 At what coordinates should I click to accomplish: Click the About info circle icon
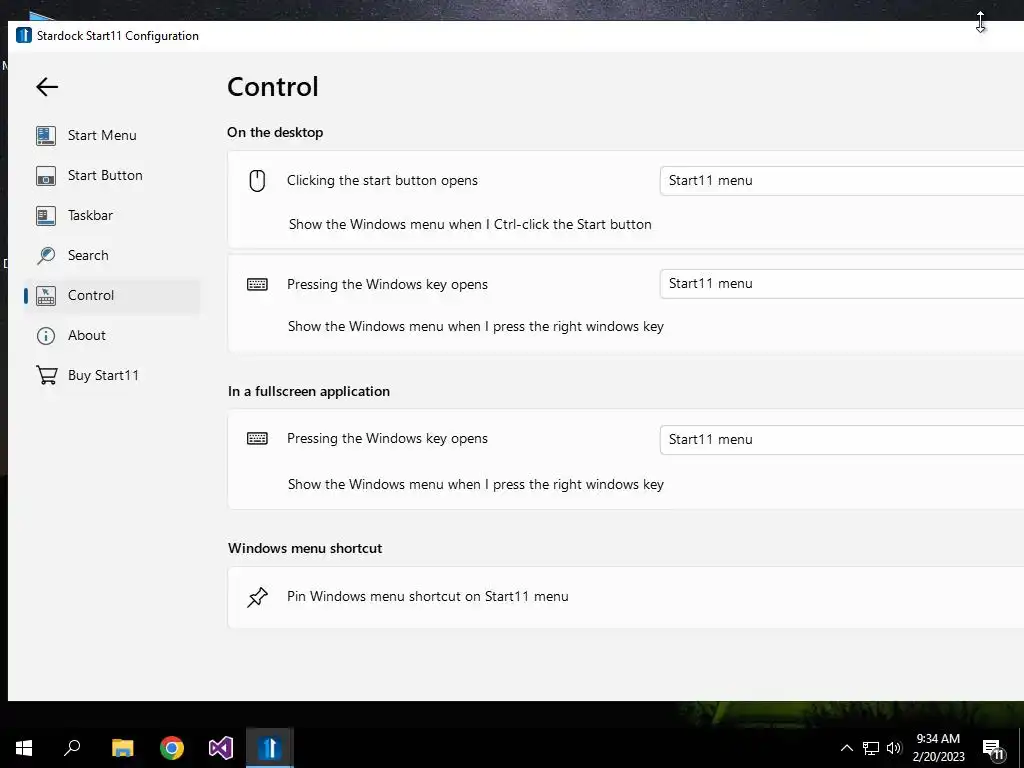click(x=46, y=336)
